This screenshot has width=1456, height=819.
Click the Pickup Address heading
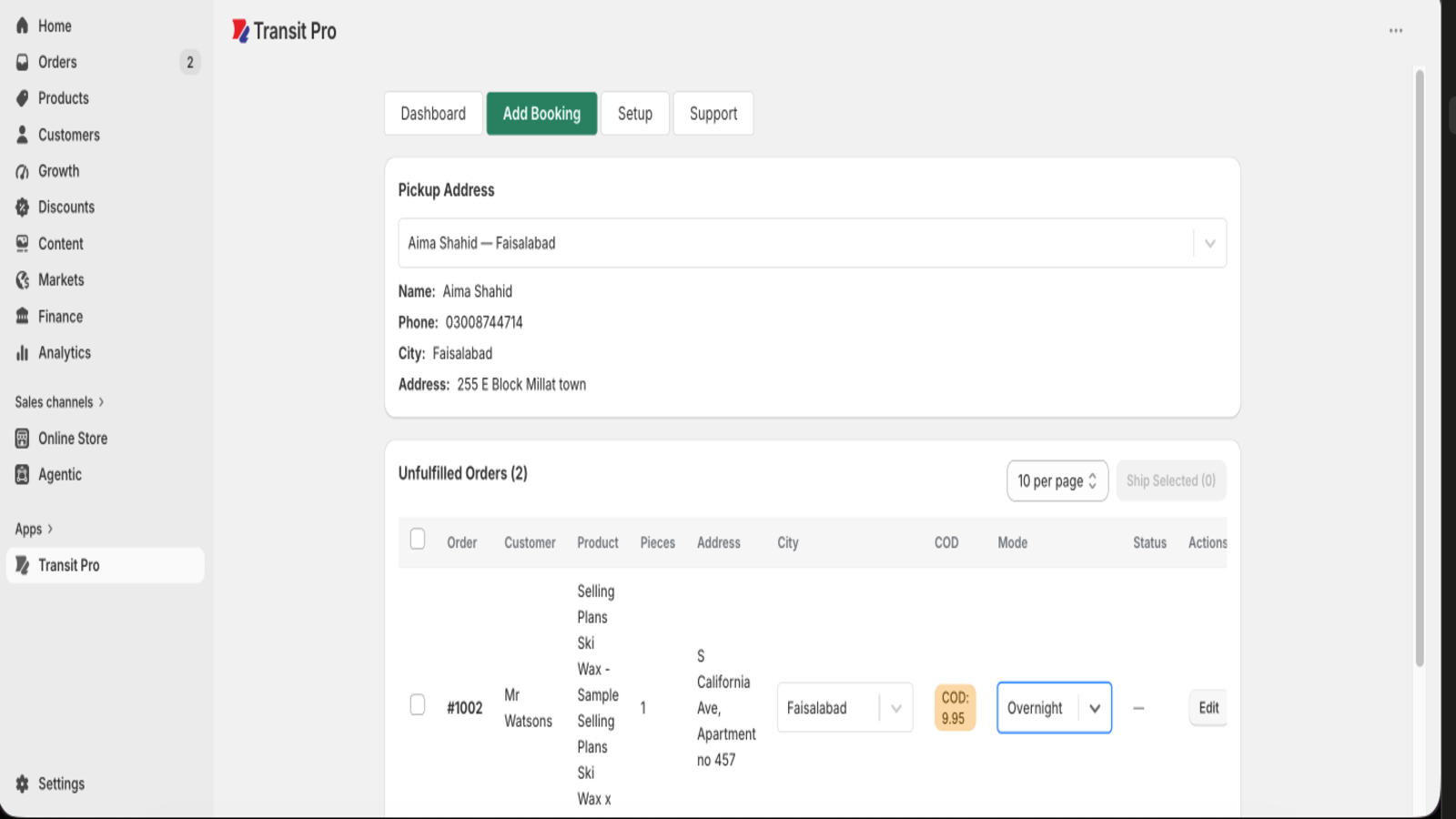tap(446, 190)
